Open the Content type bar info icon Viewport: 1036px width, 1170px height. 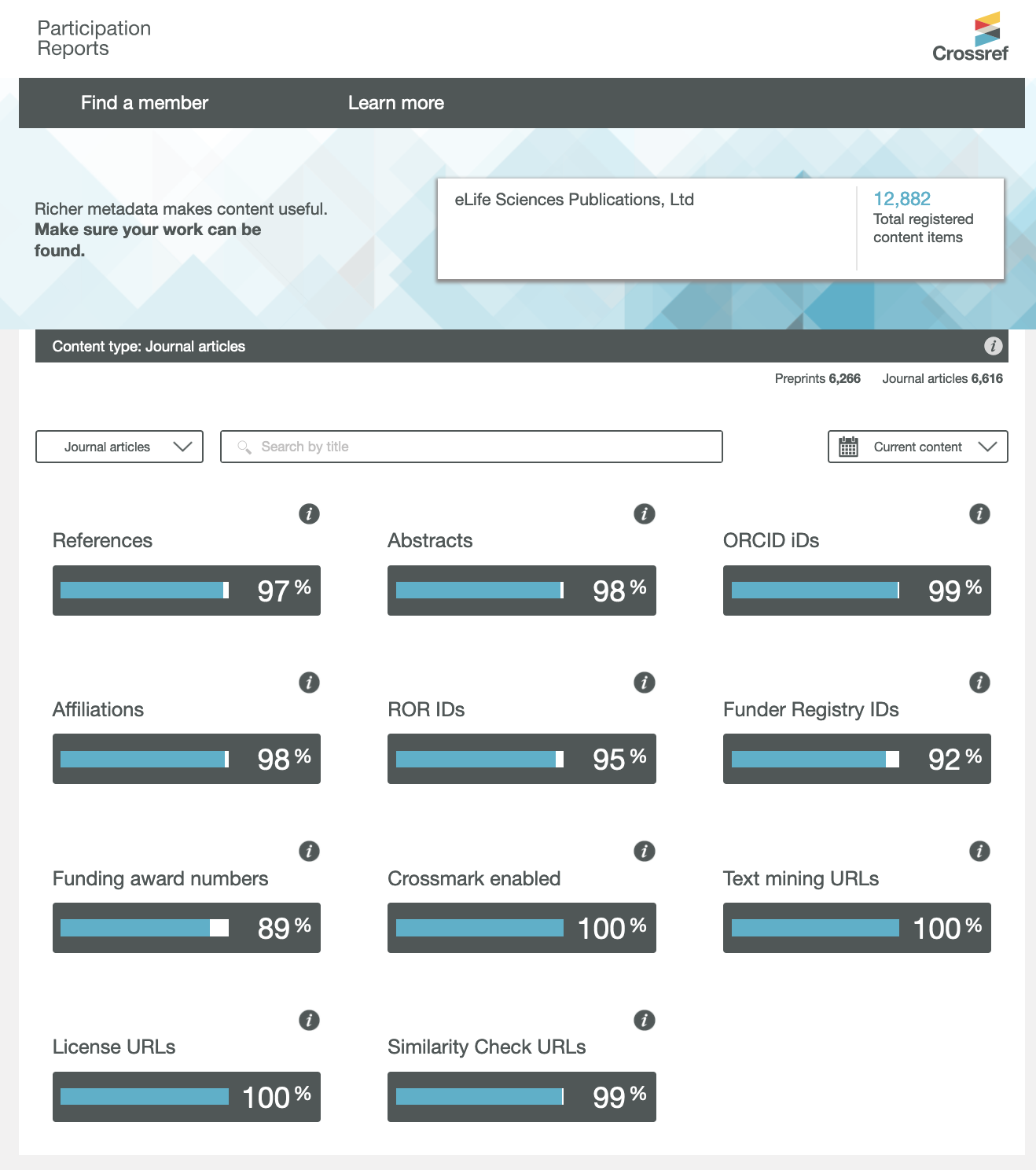[994, 346]
